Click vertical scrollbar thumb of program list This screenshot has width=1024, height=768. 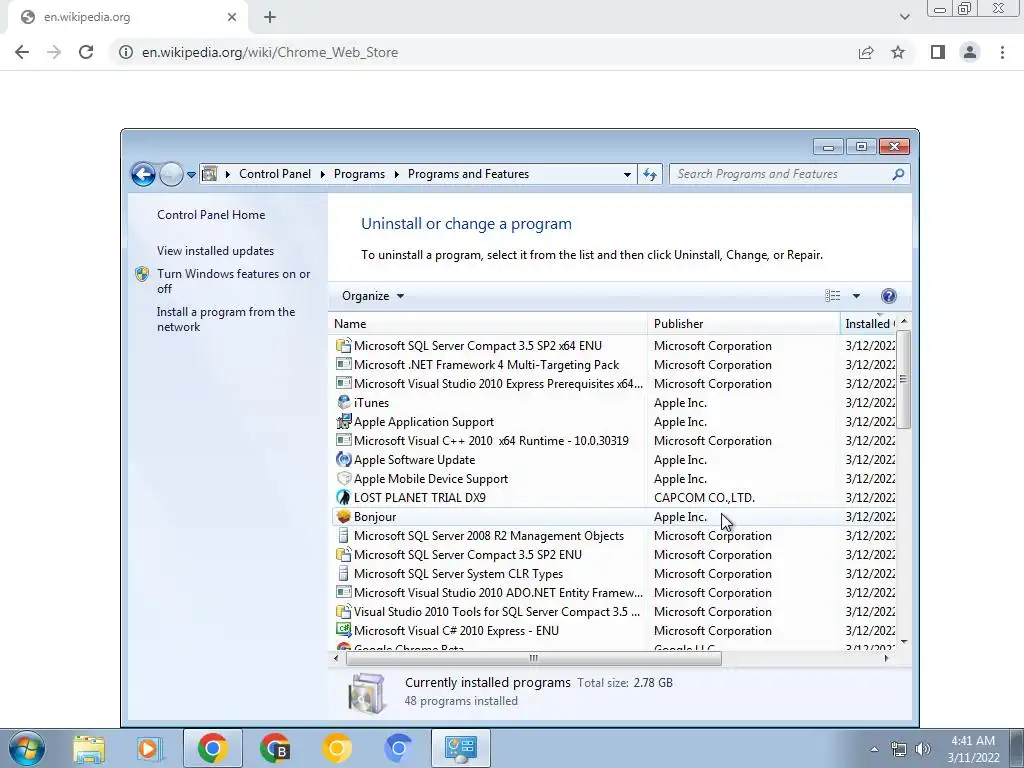pyautogui.click(x=904, y=379)
